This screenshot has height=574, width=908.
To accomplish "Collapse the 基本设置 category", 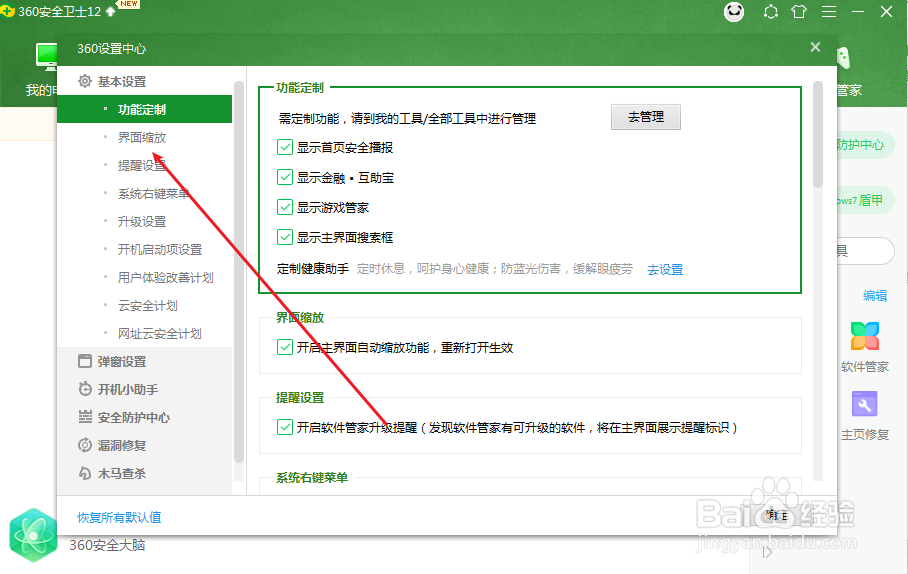I will pos(122,82).
